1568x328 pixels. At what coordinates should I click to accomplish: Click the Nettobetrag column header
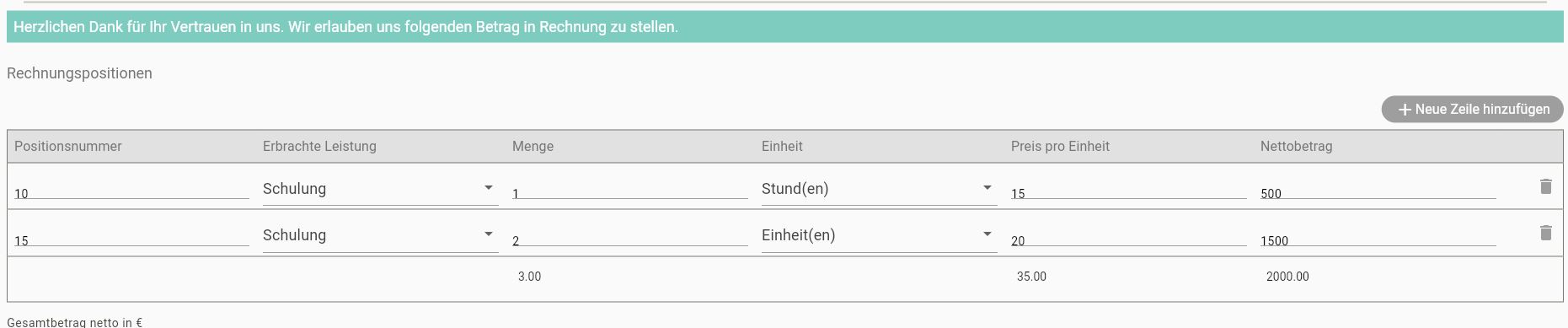pyautogui.click(x=1297, y=147)
